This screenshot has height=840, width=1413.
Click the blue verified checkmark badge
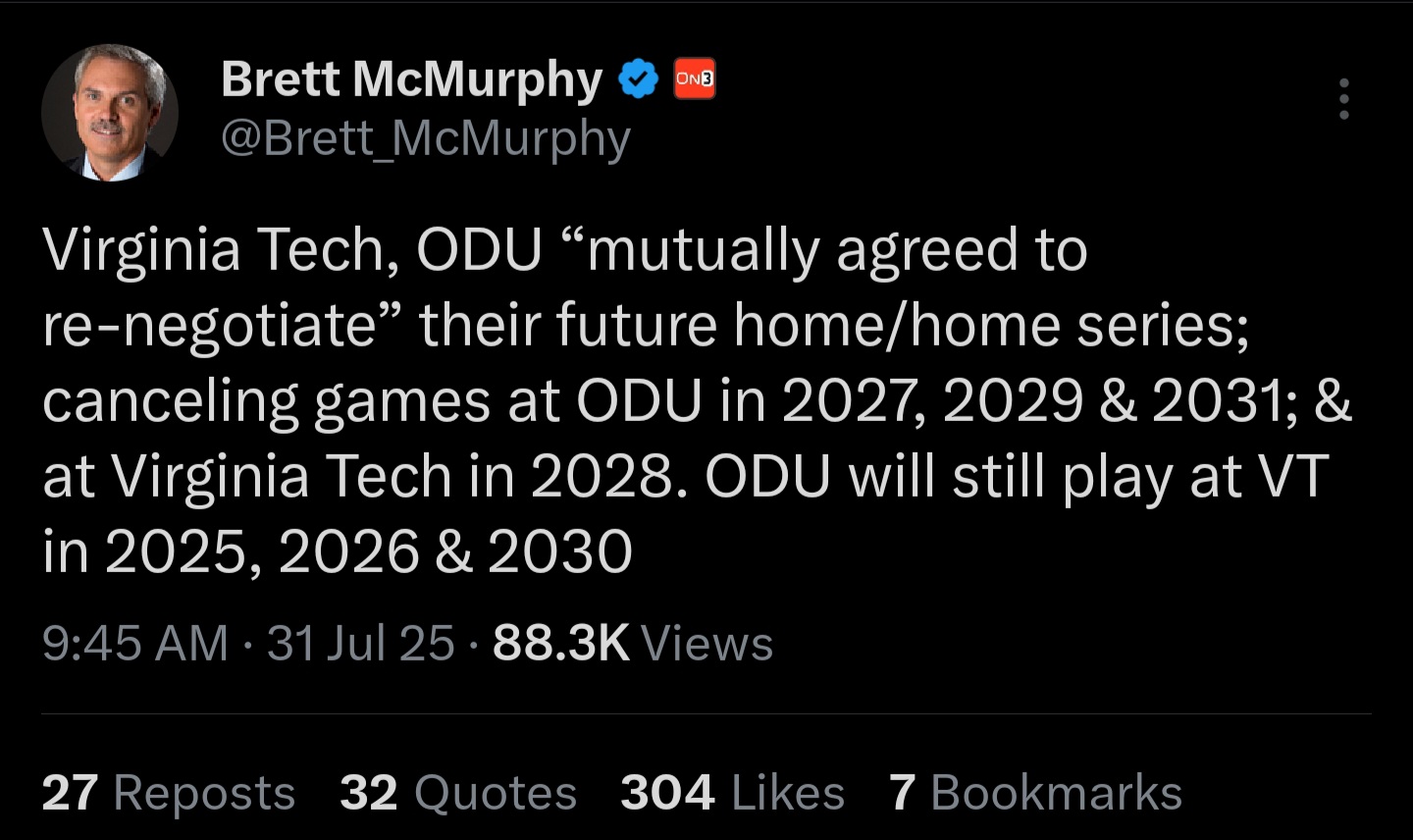638,79
